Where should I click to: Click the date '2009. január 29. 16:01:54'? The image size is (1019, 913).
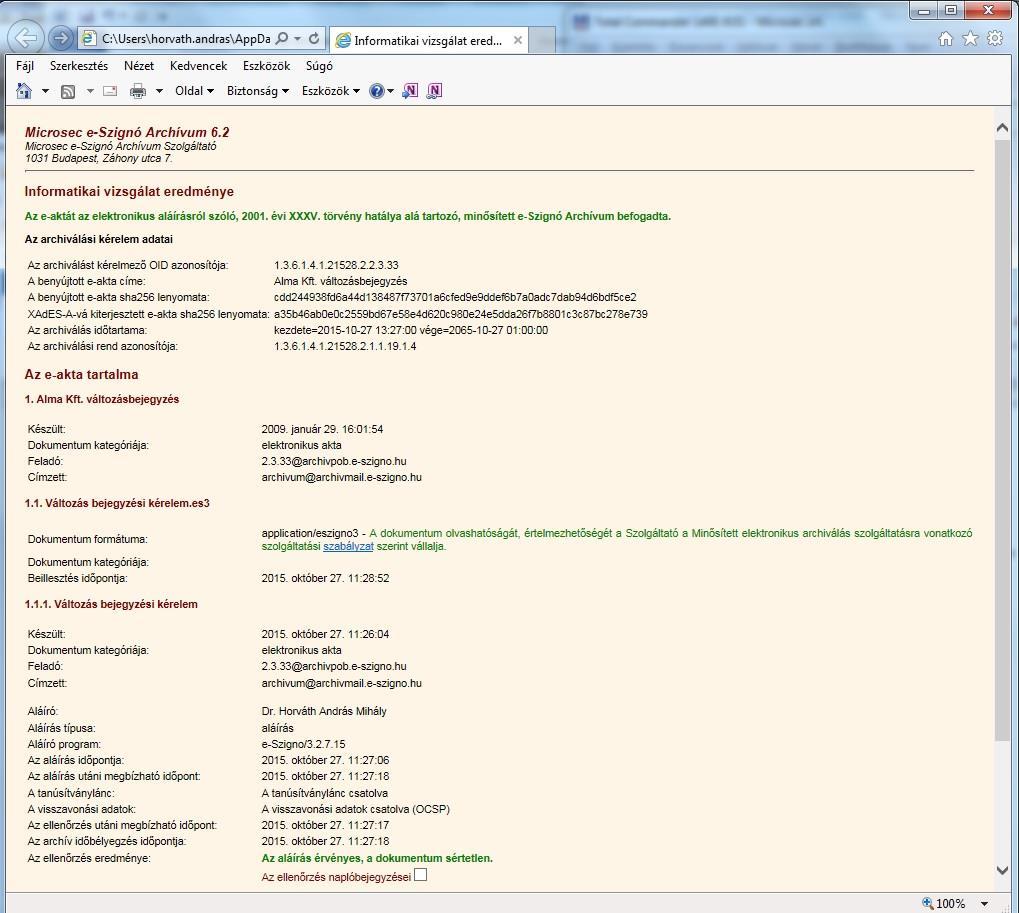point(322,430)
